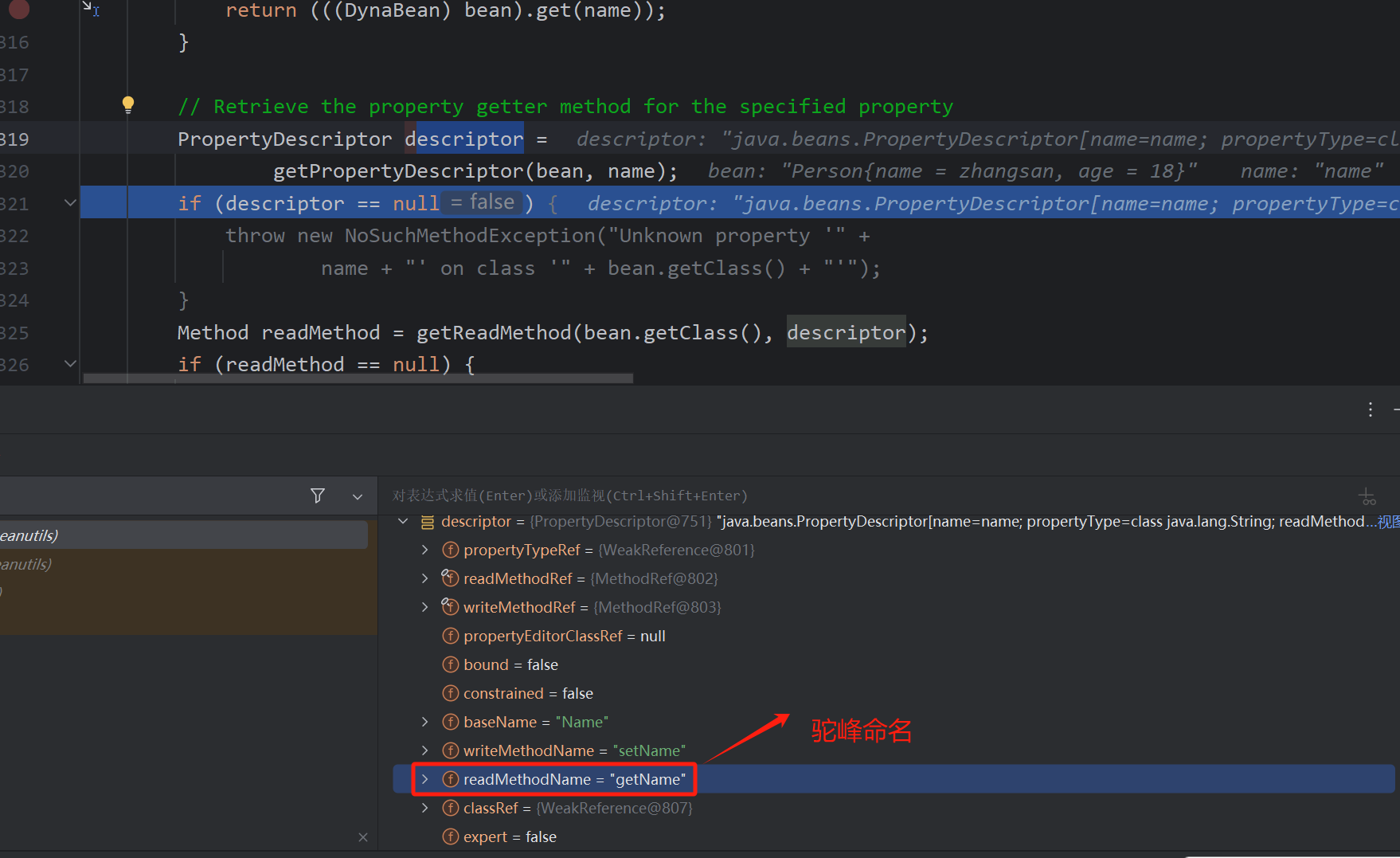Collapse the code block at line 321
The width and height of the screenshot is (1400, 858).
pyautogui.click(x=70, y=203)
